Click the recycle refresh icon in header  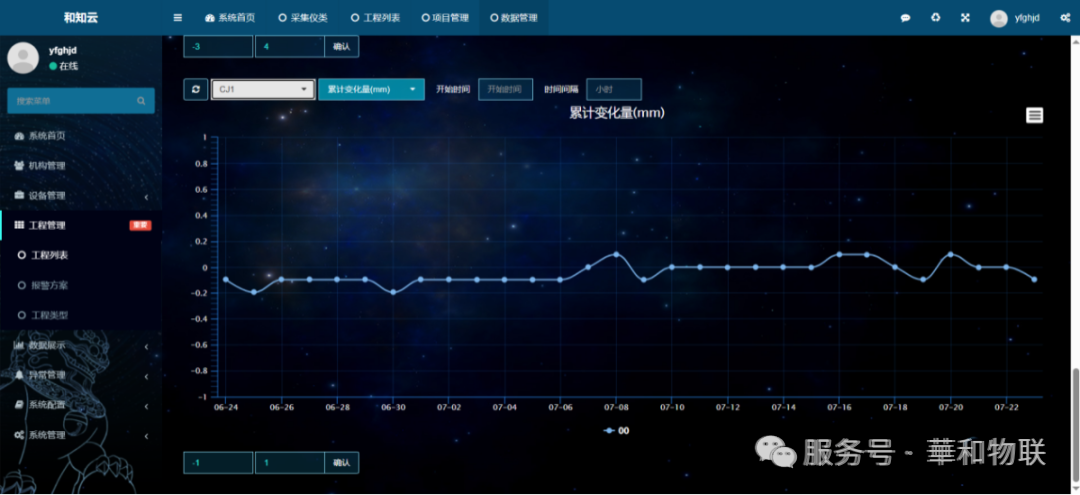pos(935,18)
